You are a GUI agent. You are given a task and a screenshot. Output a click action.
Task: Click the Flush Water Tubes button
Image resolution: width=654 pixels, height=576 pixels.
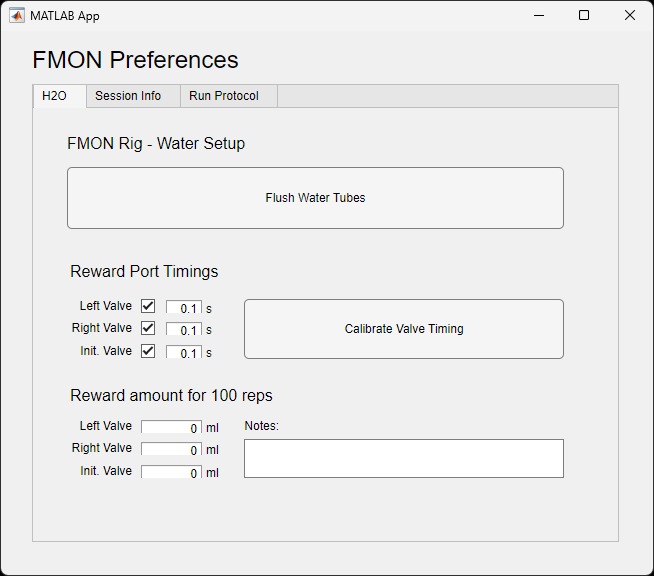click(x=315, y=198)
